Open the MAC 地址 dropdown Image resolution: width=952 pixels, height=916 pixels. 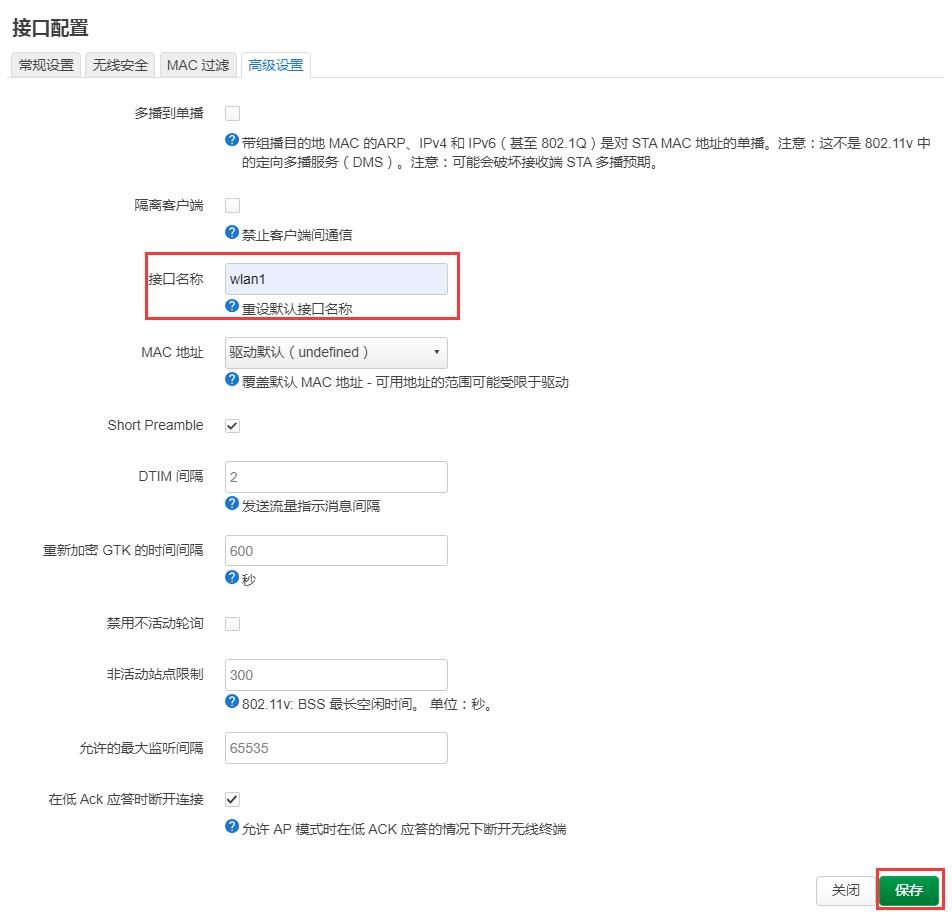[336, 353]
